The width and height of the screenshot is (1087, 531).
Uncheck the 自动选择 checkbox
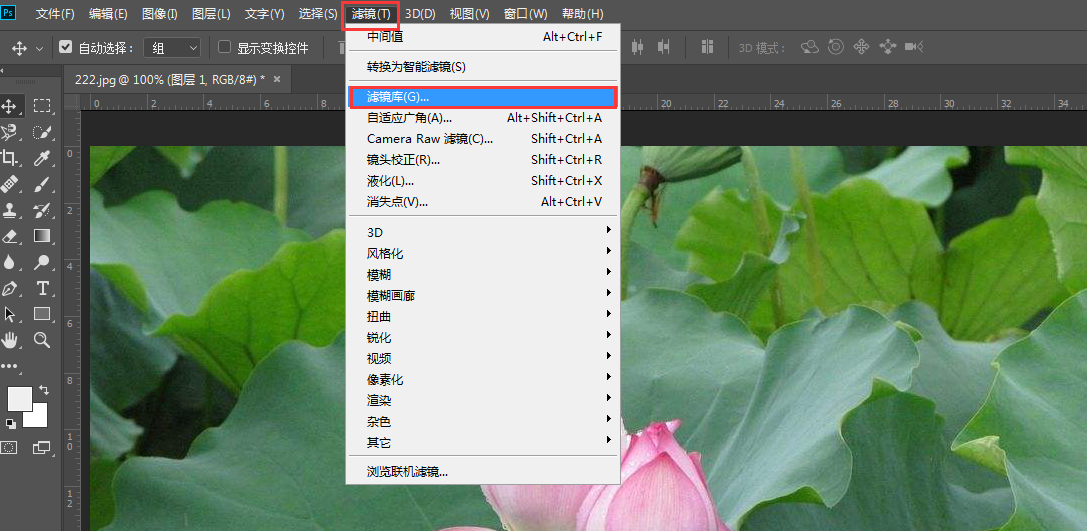click(x=65, y=47)
